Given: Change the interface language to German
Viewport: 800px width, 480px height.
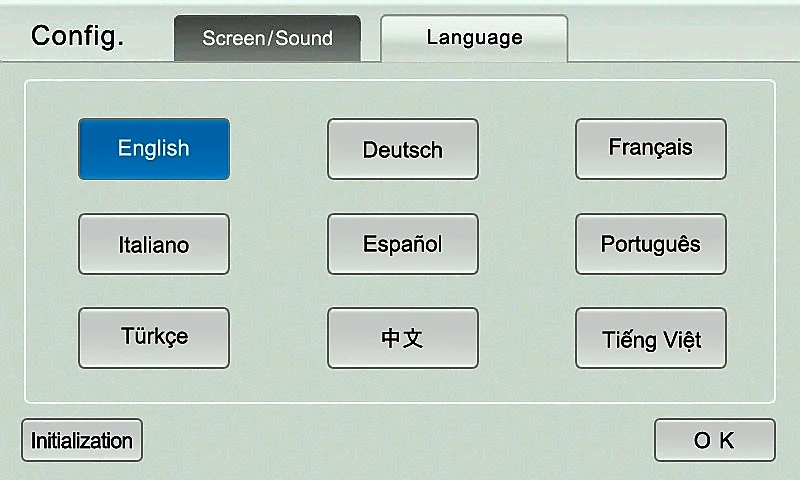Looking at the screenshot, I should [403, 149].
